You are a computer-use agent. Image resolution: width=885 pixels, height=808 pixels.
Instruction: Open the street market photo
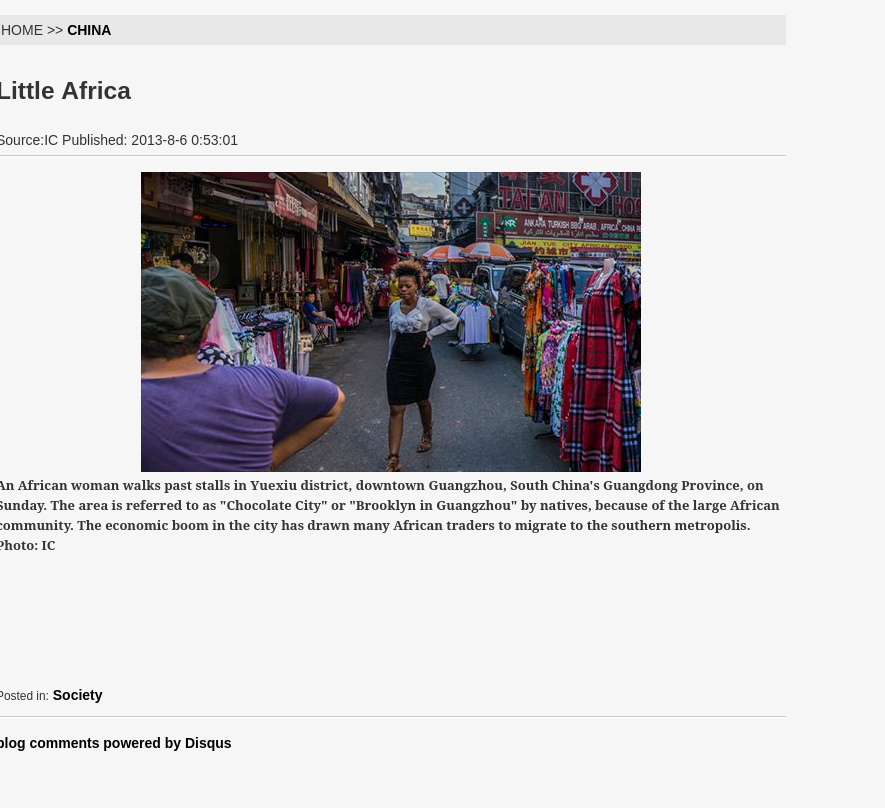[391, 322]
